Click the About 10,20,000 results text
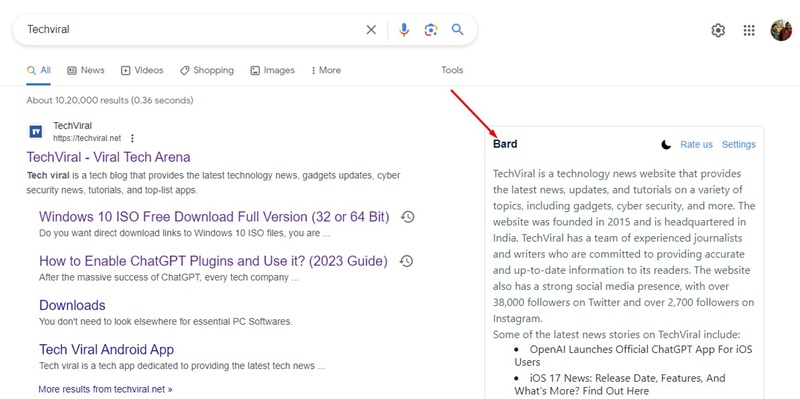The image size is (800, 399). 110,101
